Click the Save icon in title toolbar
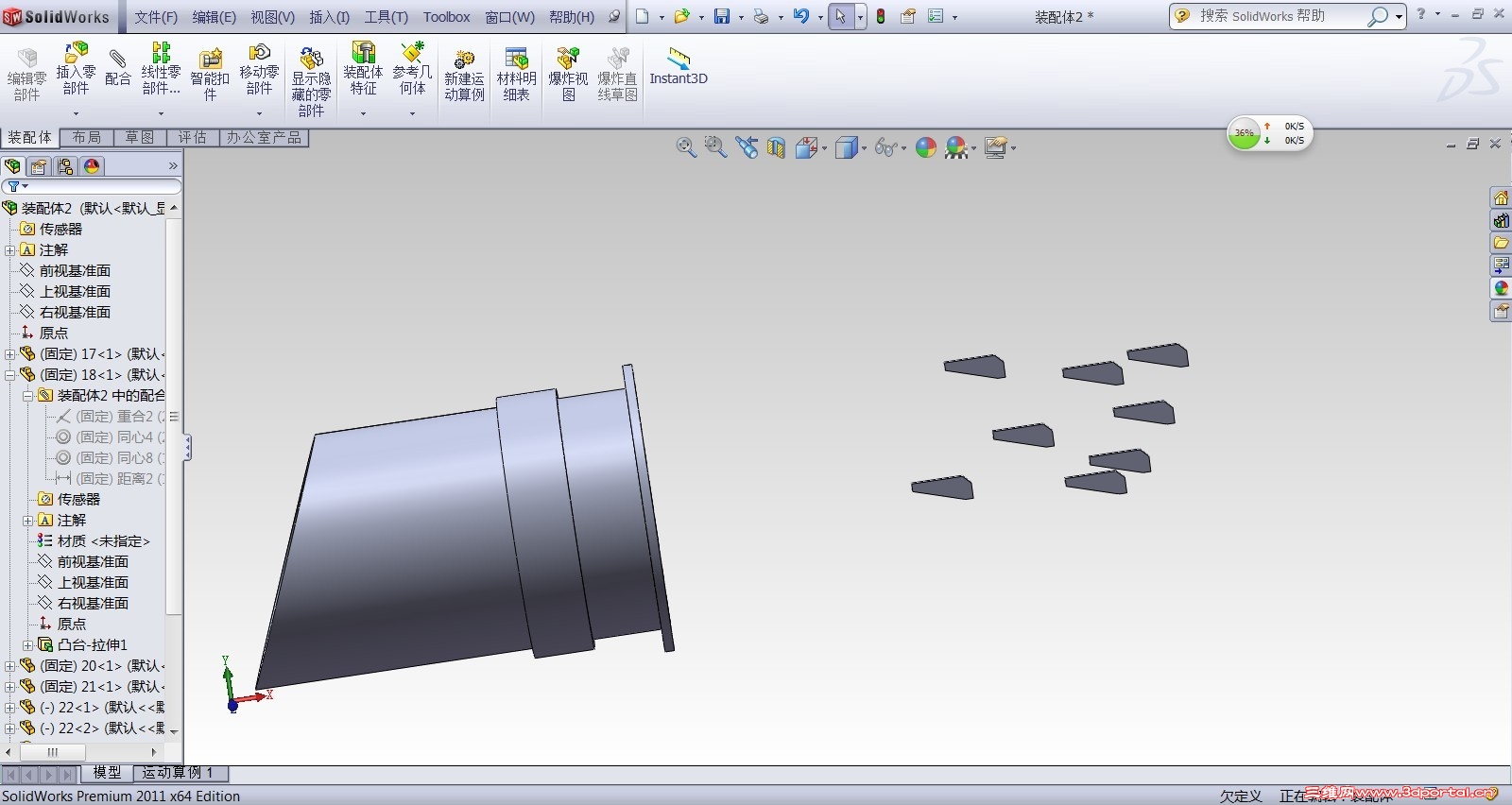The width and height of the screenshot is (1512, 805). coord(722,16)
